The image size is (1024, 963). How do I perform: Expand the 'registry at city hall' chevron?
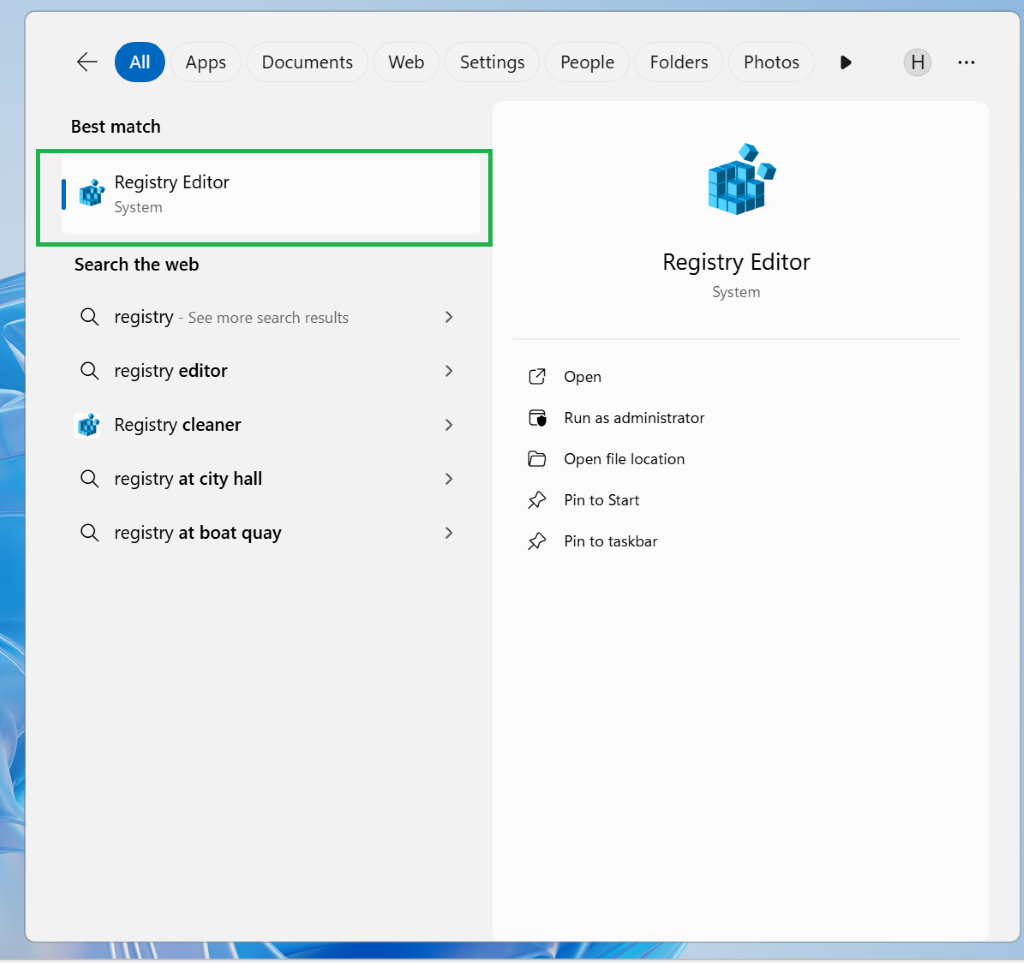449,479
